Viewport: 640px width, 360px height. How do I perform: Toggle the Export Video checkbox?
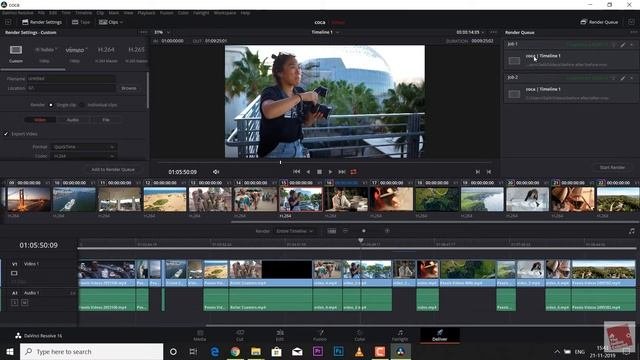pyautogui.click(x=6, y=134)
